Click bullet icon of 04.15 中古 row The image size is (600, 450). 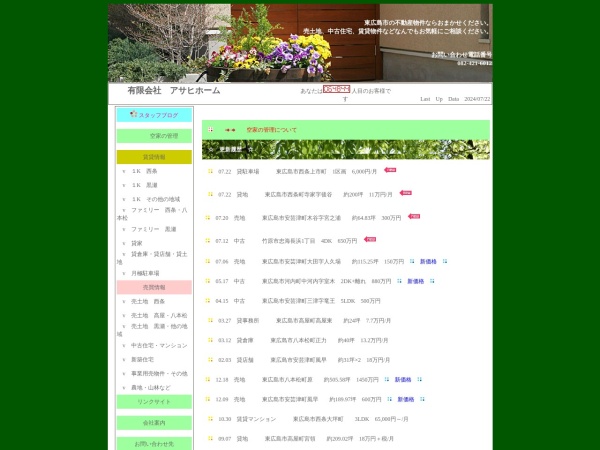point(207,300)
